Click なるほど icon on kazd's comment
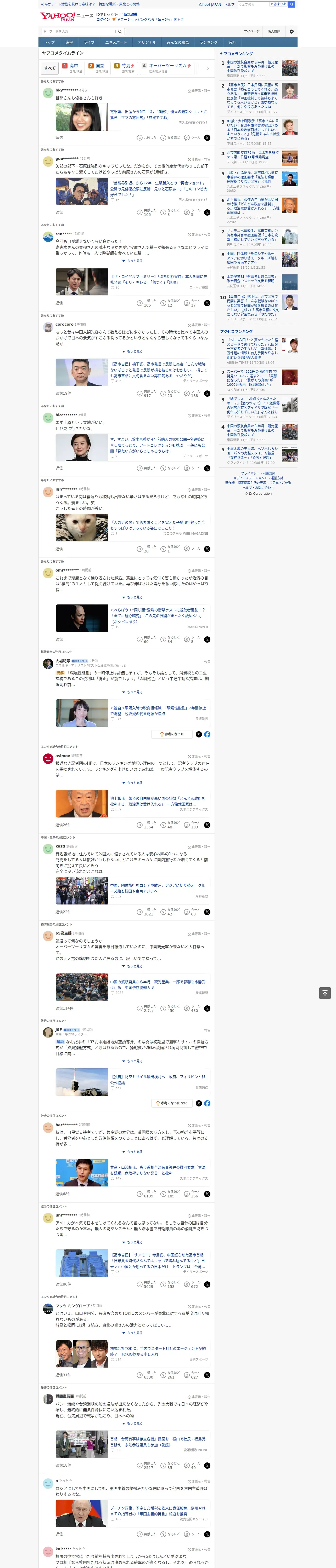 pos(164,912)
